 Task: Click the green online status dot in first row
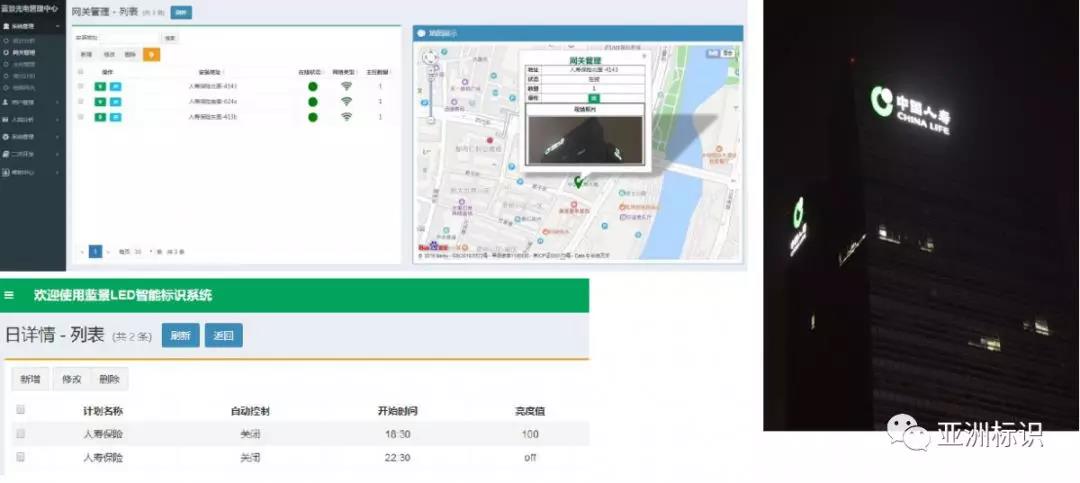[312, 86]
